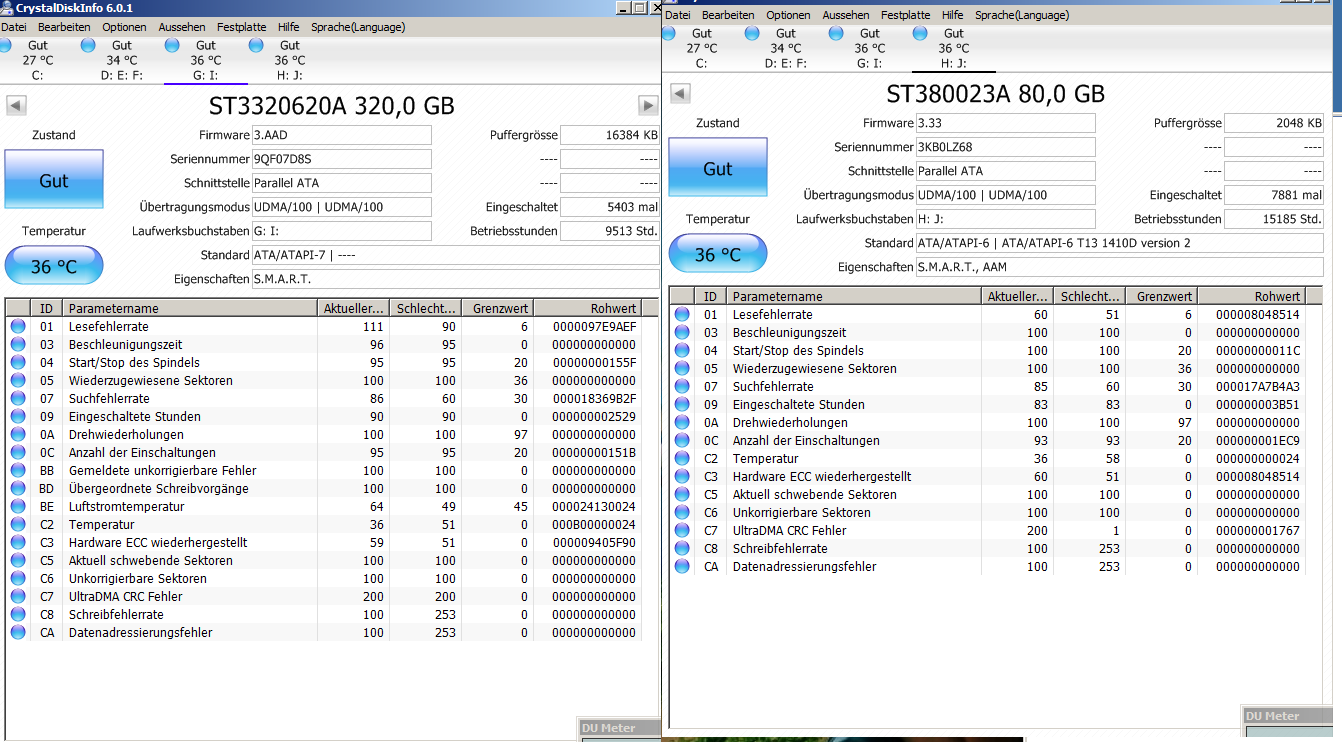This screenshot has width=1342, height=742.
Task: Open Festplatte menu in right window
Action: coord(905,15)
